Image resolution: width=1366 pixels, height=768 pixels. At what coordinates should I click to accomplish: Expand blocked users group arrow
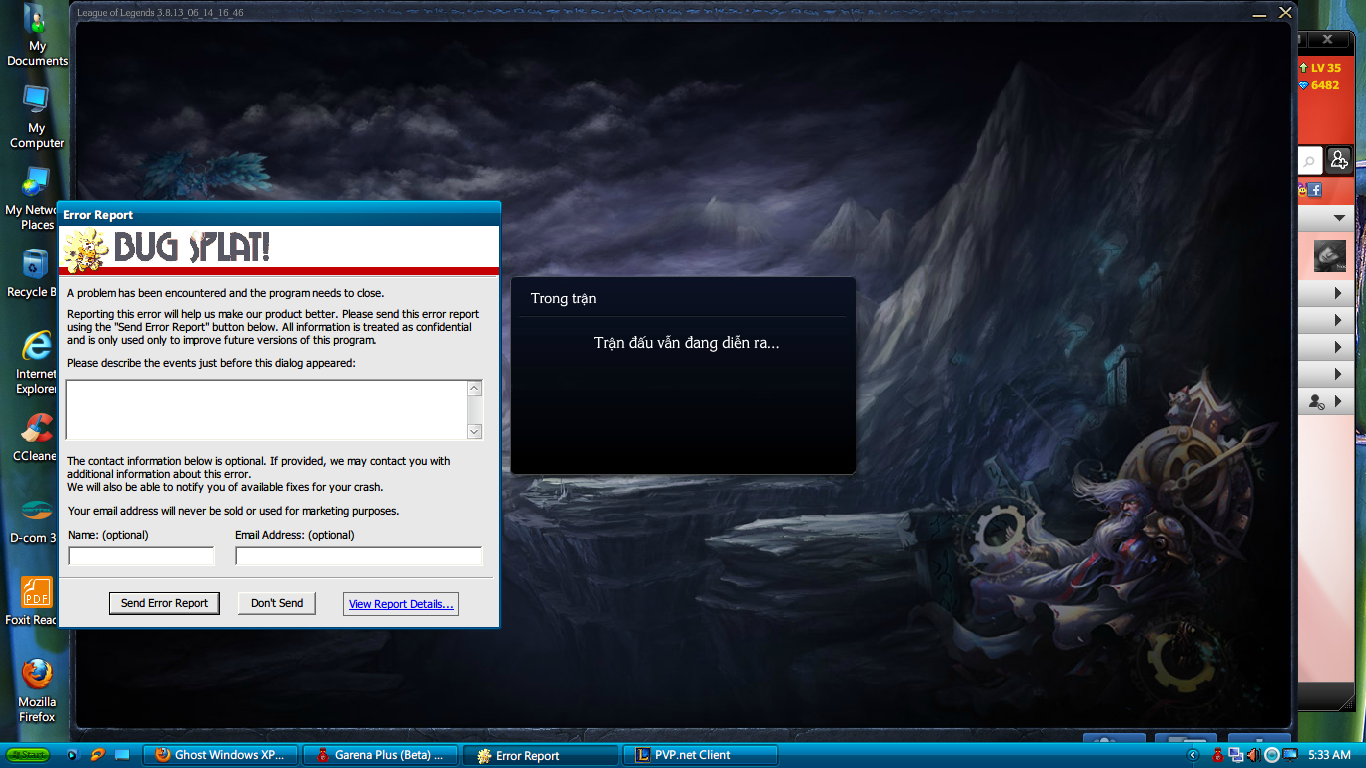coord(1338,402)
